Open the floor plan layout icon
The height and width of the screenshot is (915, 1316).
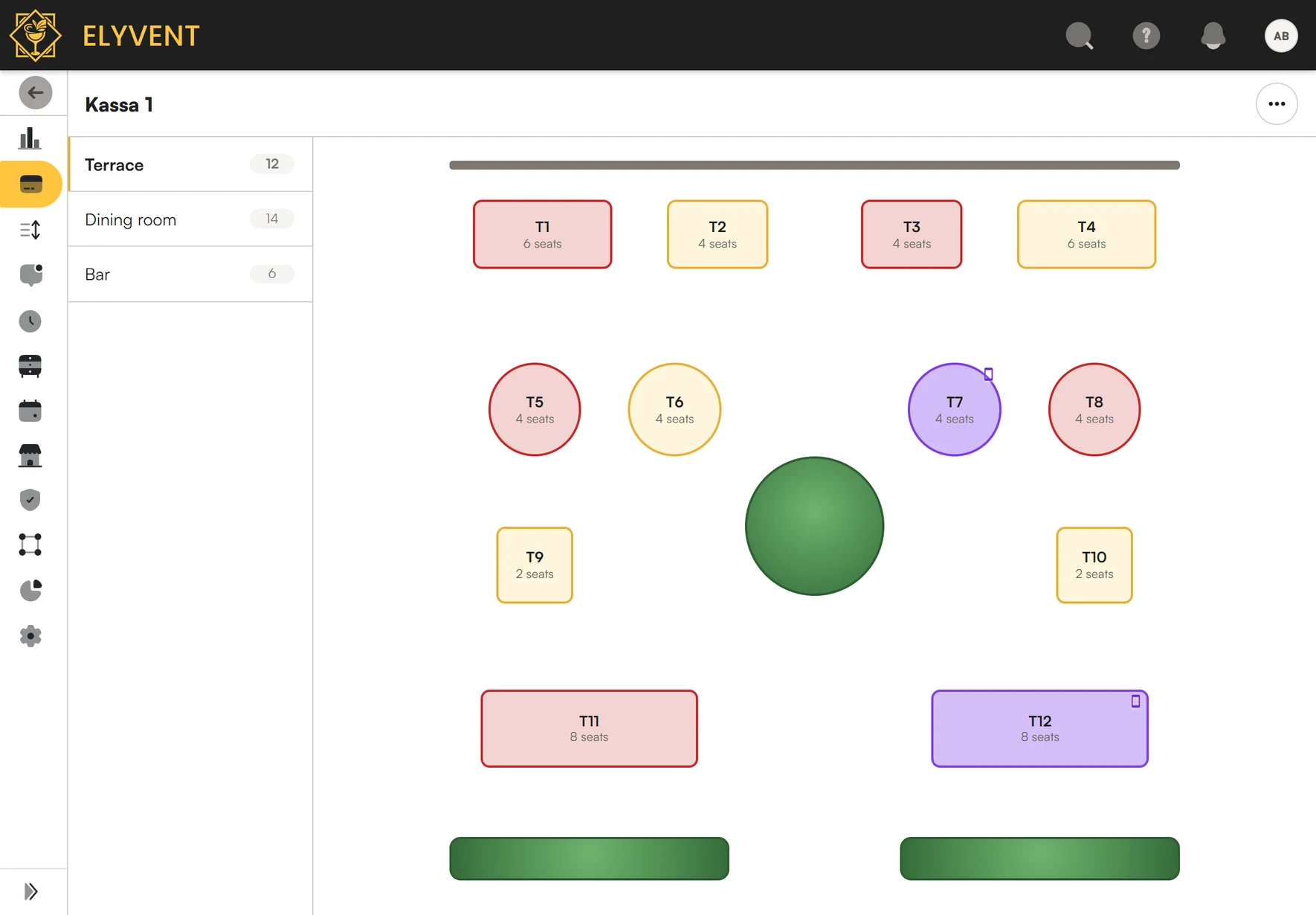(x=30, y=545)
